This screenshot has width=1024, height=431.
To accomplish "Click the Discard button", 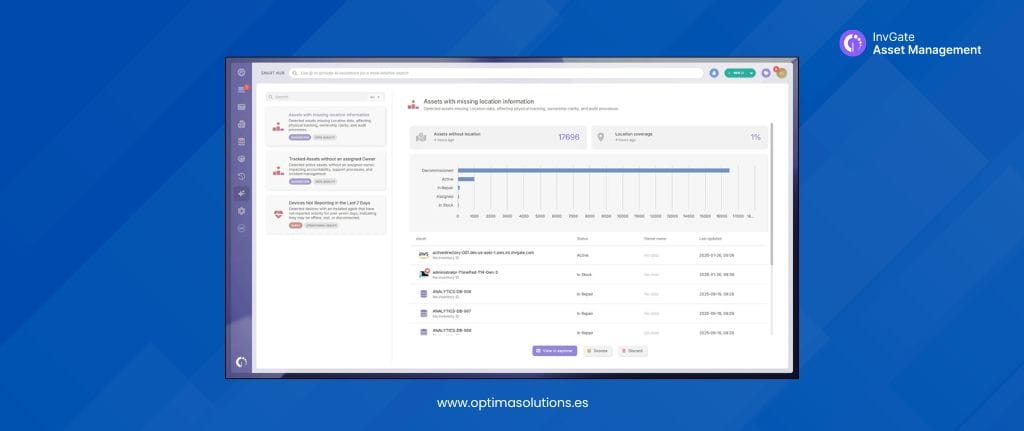I will [632, 351].
